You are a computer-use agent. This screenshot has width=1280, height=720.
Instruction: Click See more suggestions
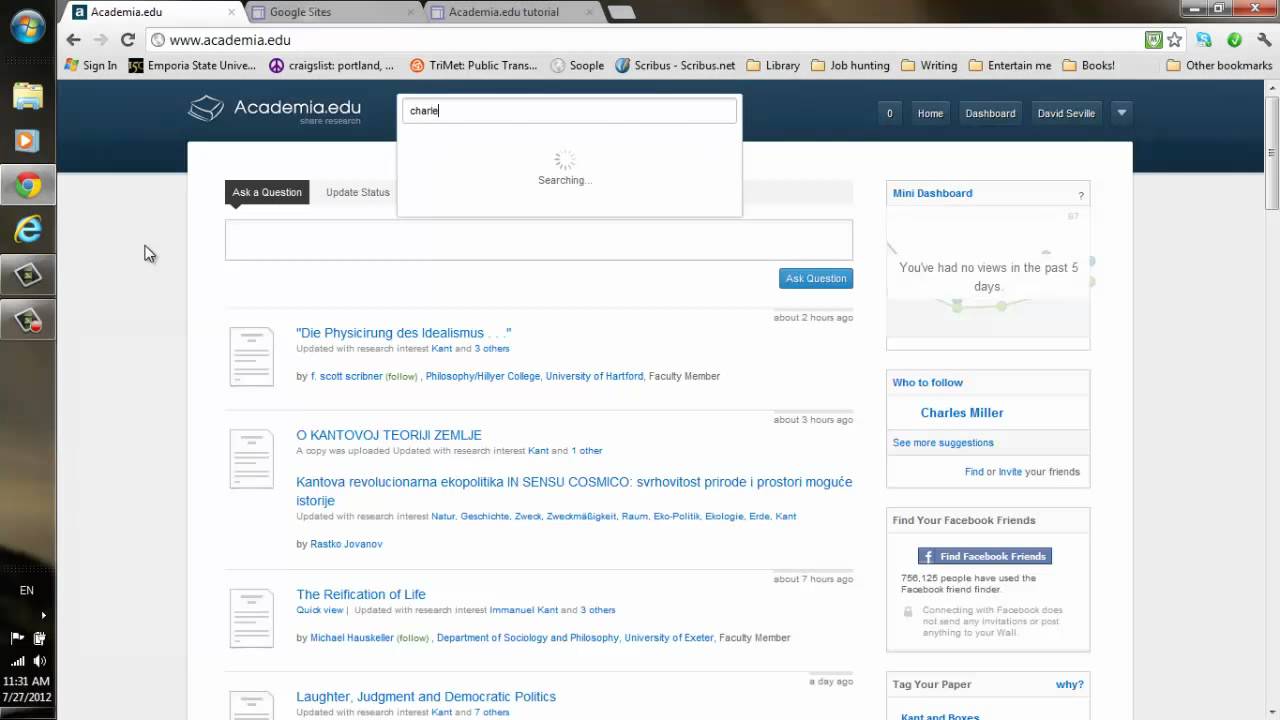[943, 442]
